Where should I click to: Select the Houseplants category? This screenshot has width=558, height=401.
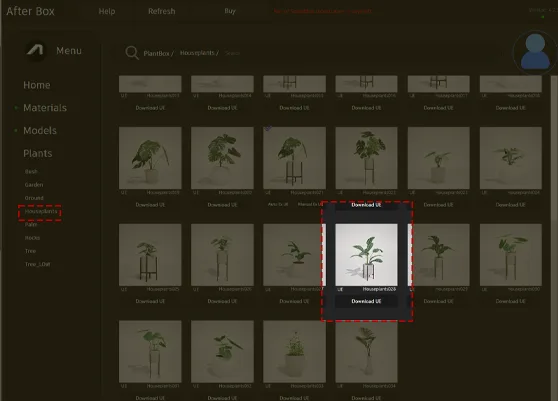pos(41,211)
